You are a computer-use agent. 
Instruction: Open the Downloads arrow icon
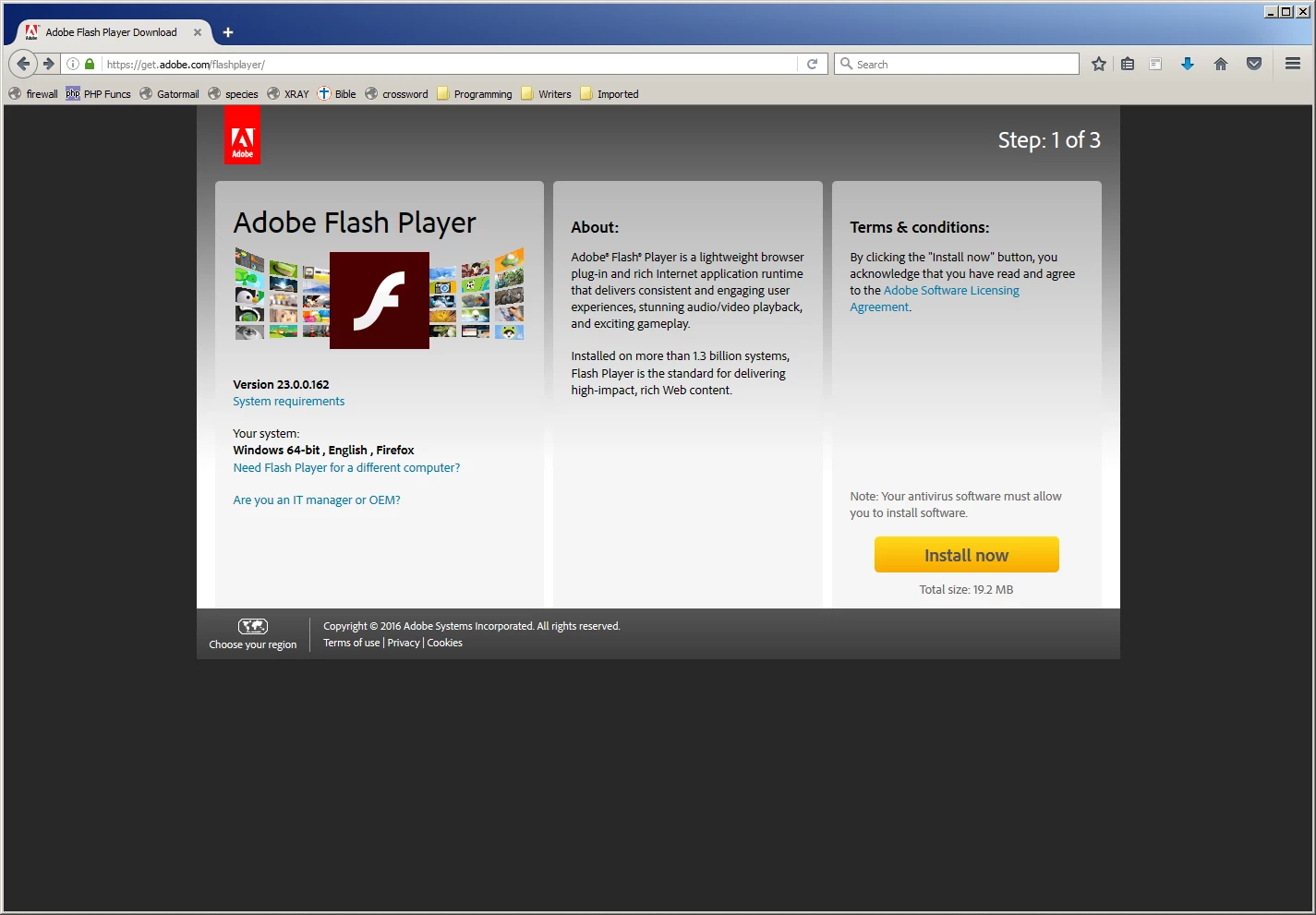coord(1188,64)
